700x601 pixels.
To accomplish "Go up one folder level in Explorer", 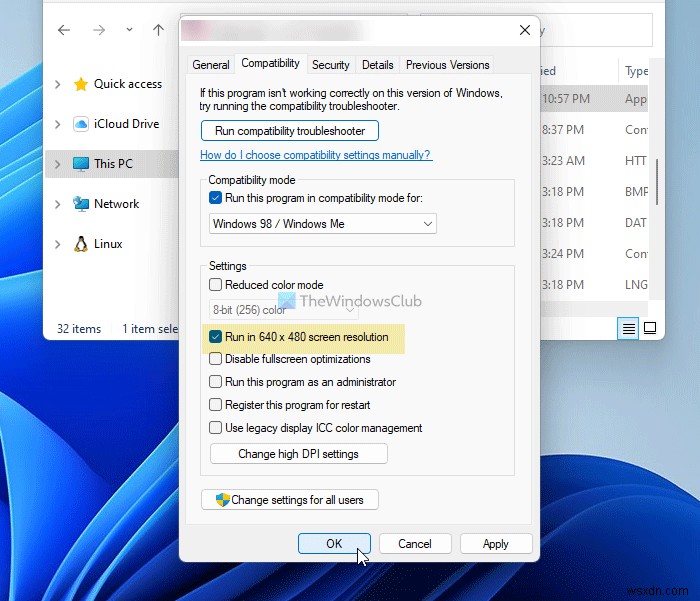I will point(158,30).
